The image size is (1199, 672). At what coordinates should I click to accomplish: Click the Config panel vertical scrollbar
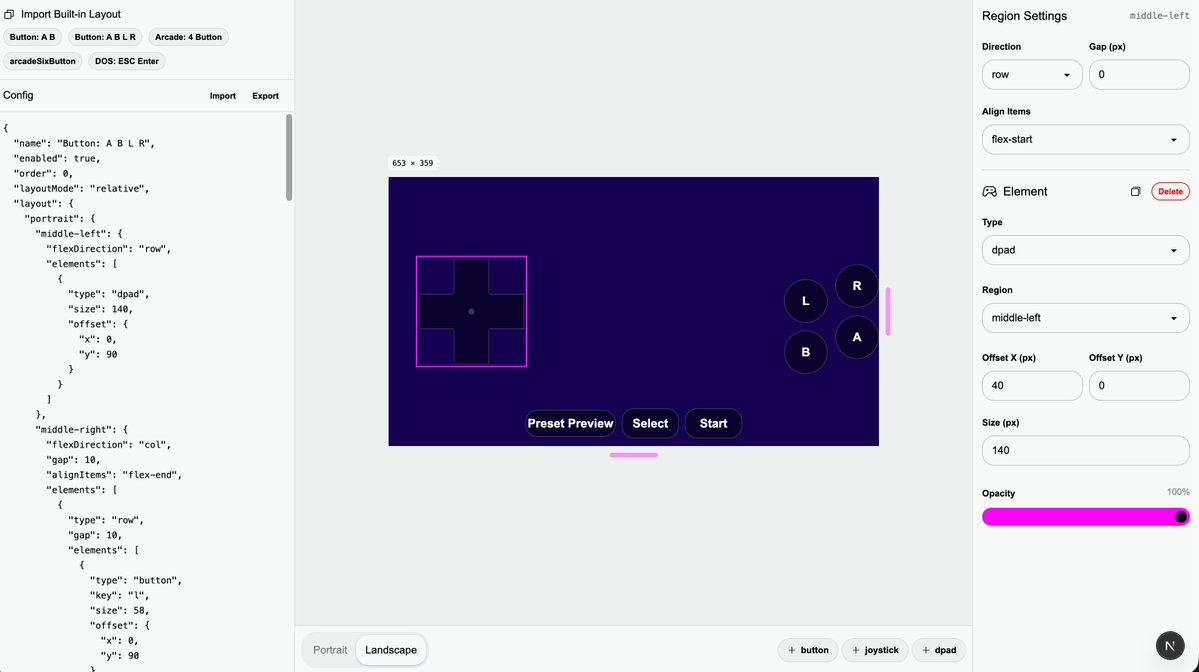289,157
